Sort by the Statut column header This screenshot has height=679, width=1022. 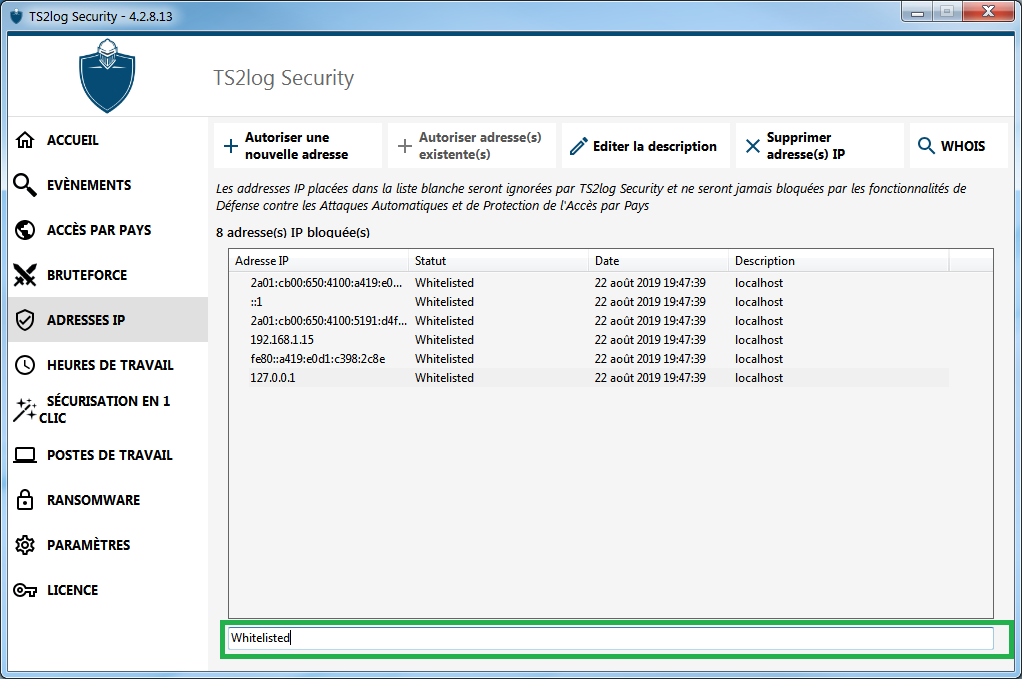coord(499,261)
